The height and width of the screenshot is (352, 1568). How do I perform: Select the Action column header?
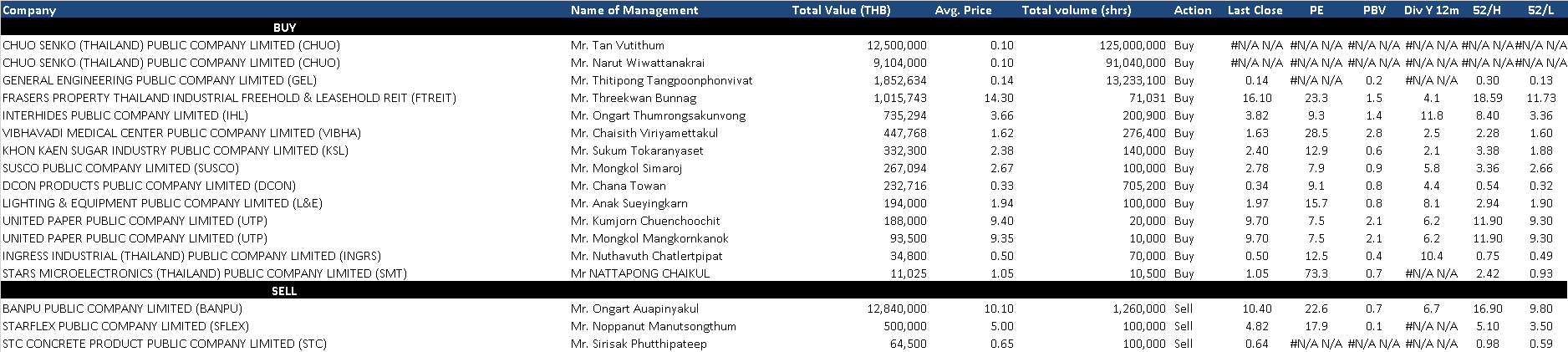1193,10
